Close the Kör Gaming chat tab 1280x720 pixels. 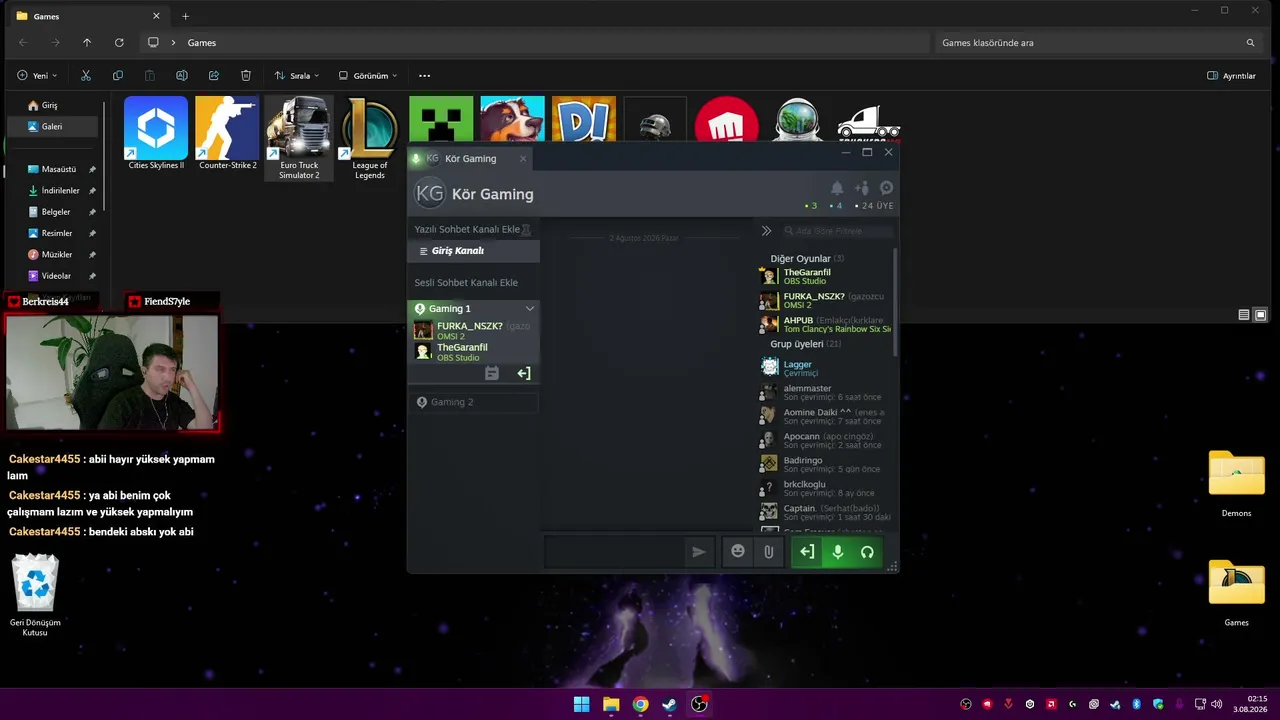pos(522,159)
